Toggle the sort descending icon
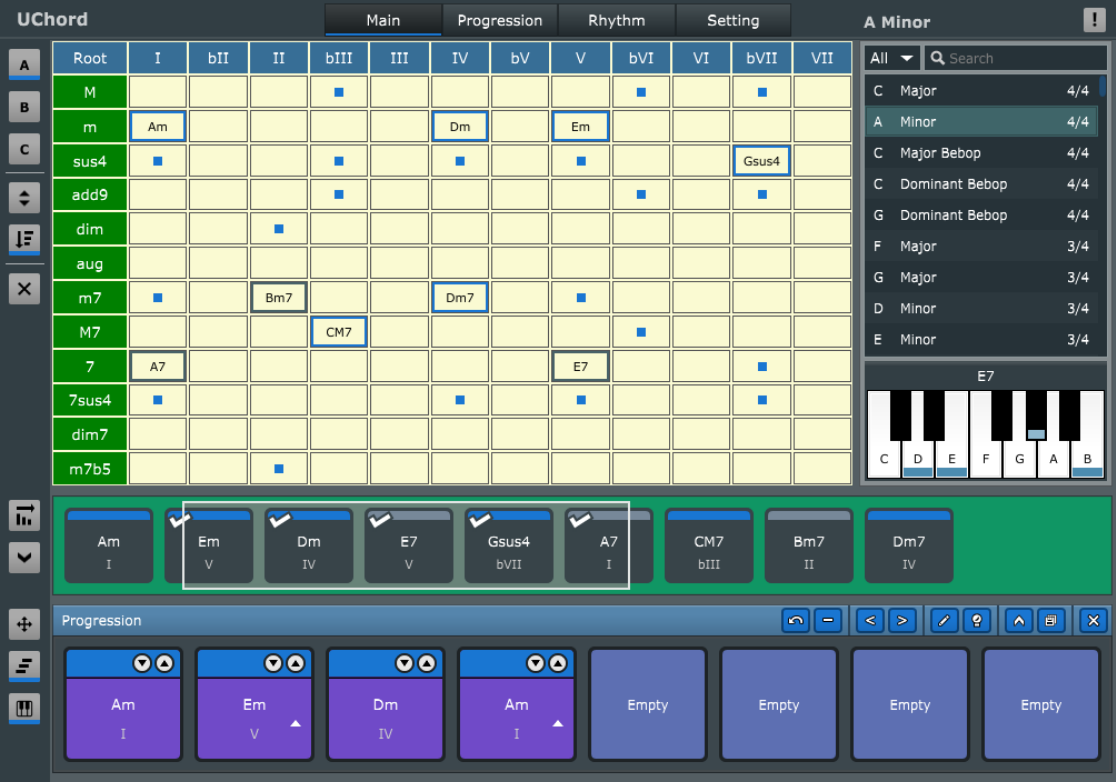This screenshot has width=1116, height=782. click(x=24, y=239)
